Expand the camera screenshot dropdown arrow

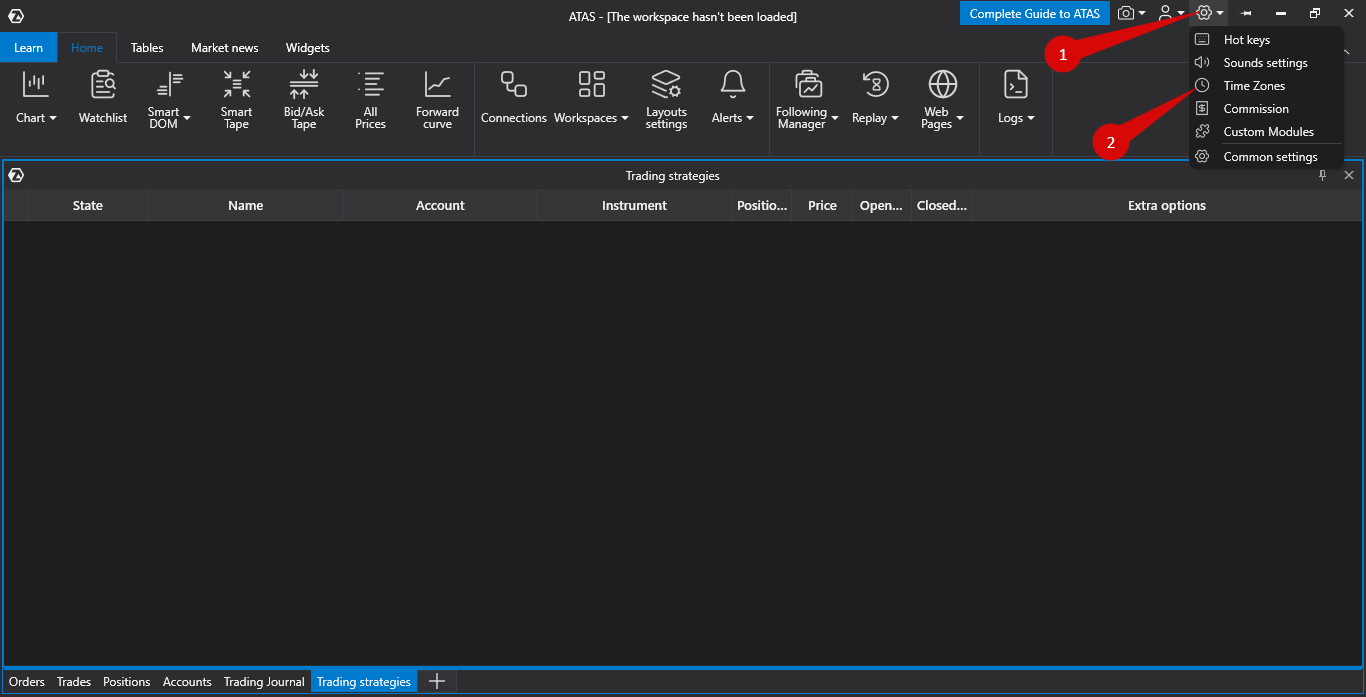1142,14
